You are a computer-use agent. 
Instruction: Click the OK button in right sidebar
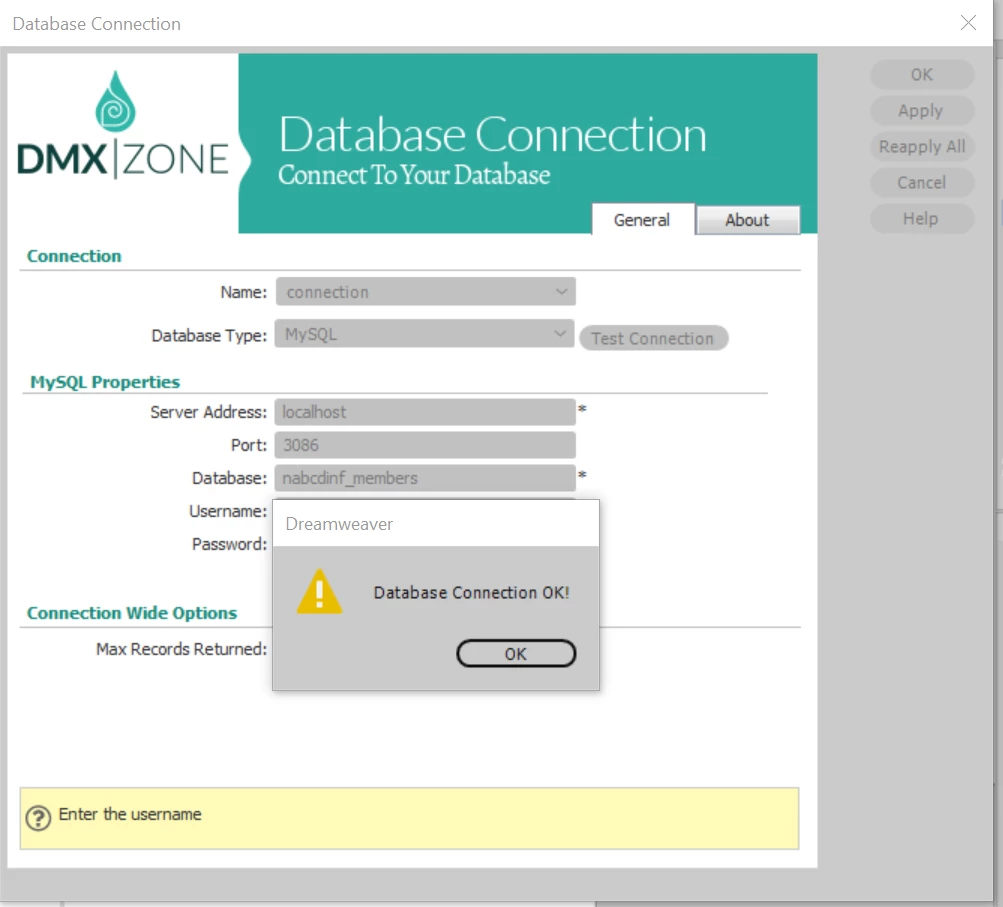pos(922,75)
